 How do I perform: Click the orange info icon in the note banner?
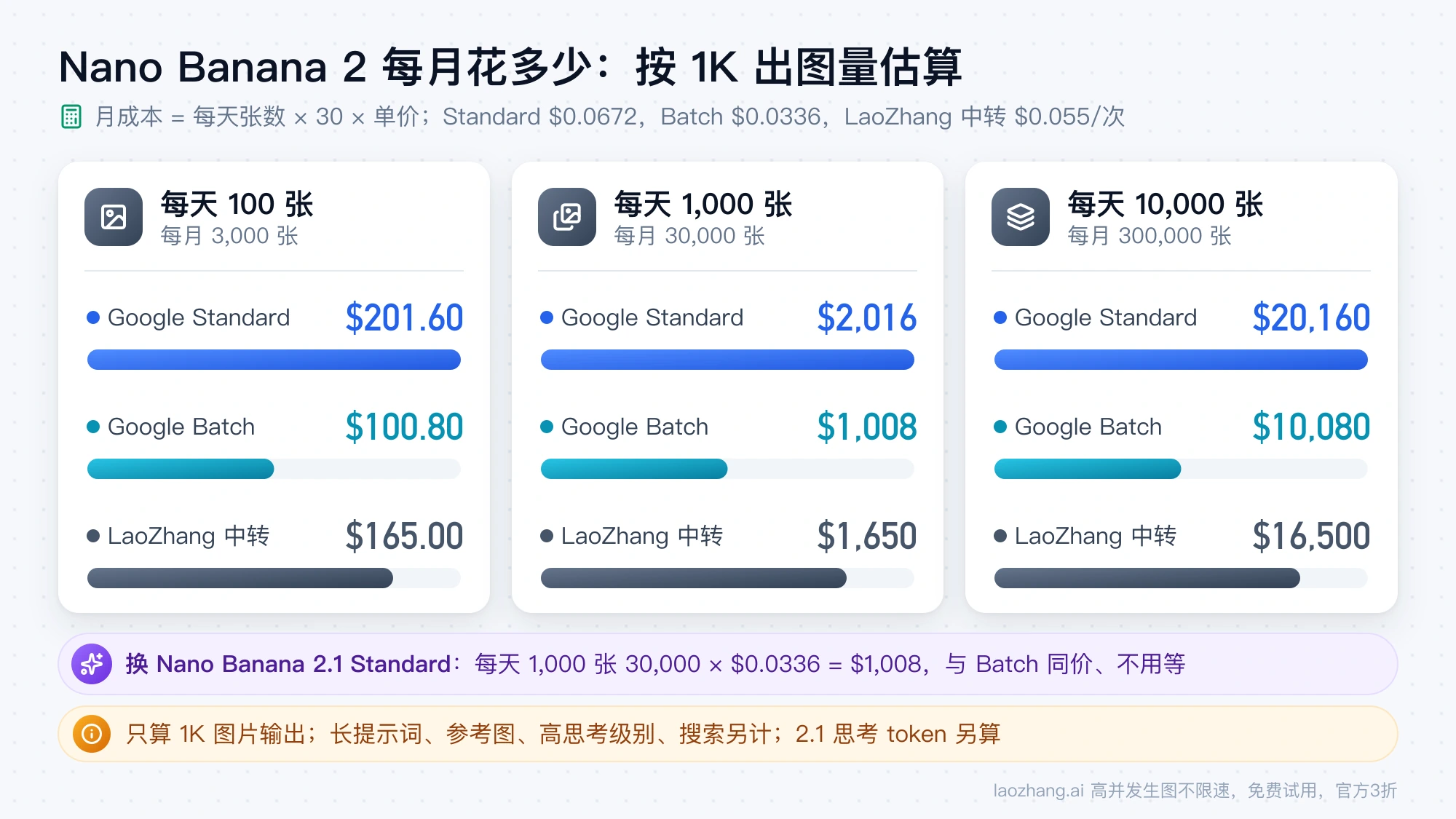click(x=92, y=734)
